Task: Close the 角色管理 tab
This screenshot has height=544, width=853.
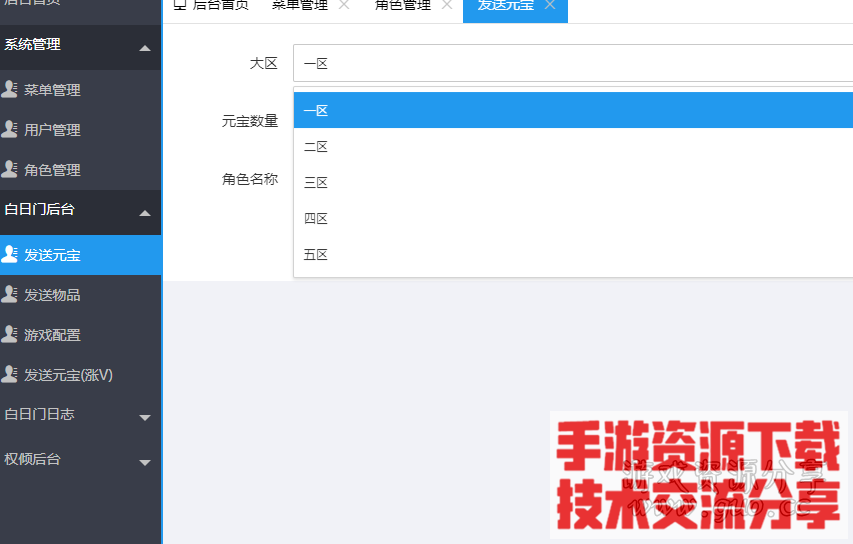Action: (447, 5)
